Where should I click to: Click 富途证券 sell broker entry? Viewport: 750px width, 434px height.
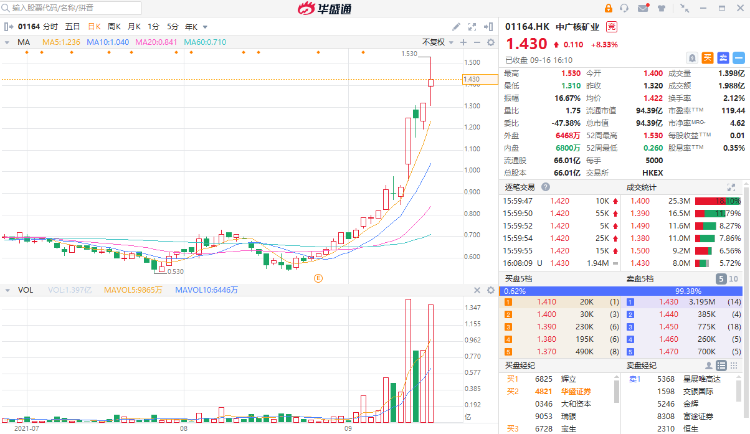698,416
